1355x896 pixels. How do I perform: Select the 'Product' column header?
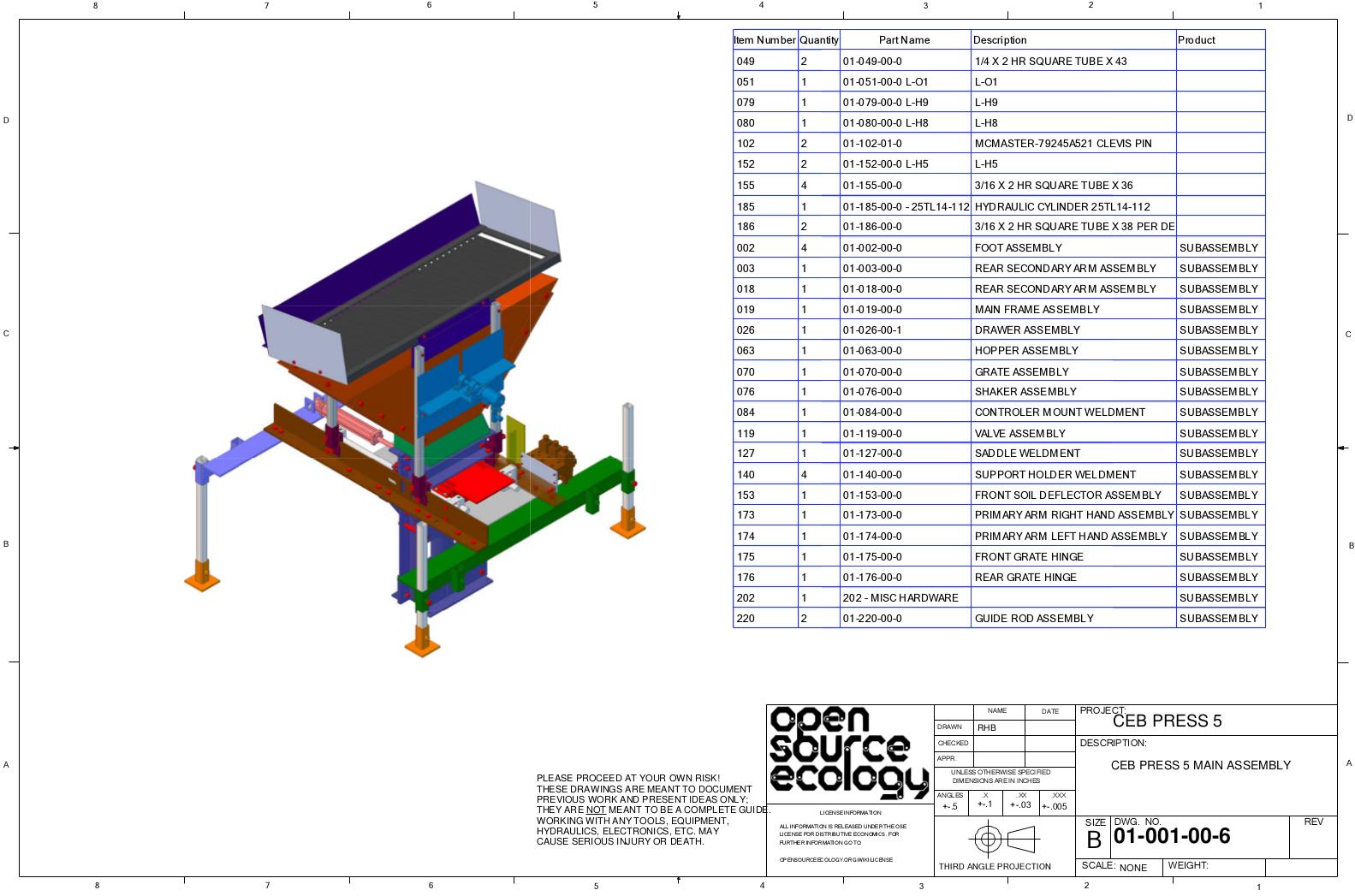point(1221,40)
